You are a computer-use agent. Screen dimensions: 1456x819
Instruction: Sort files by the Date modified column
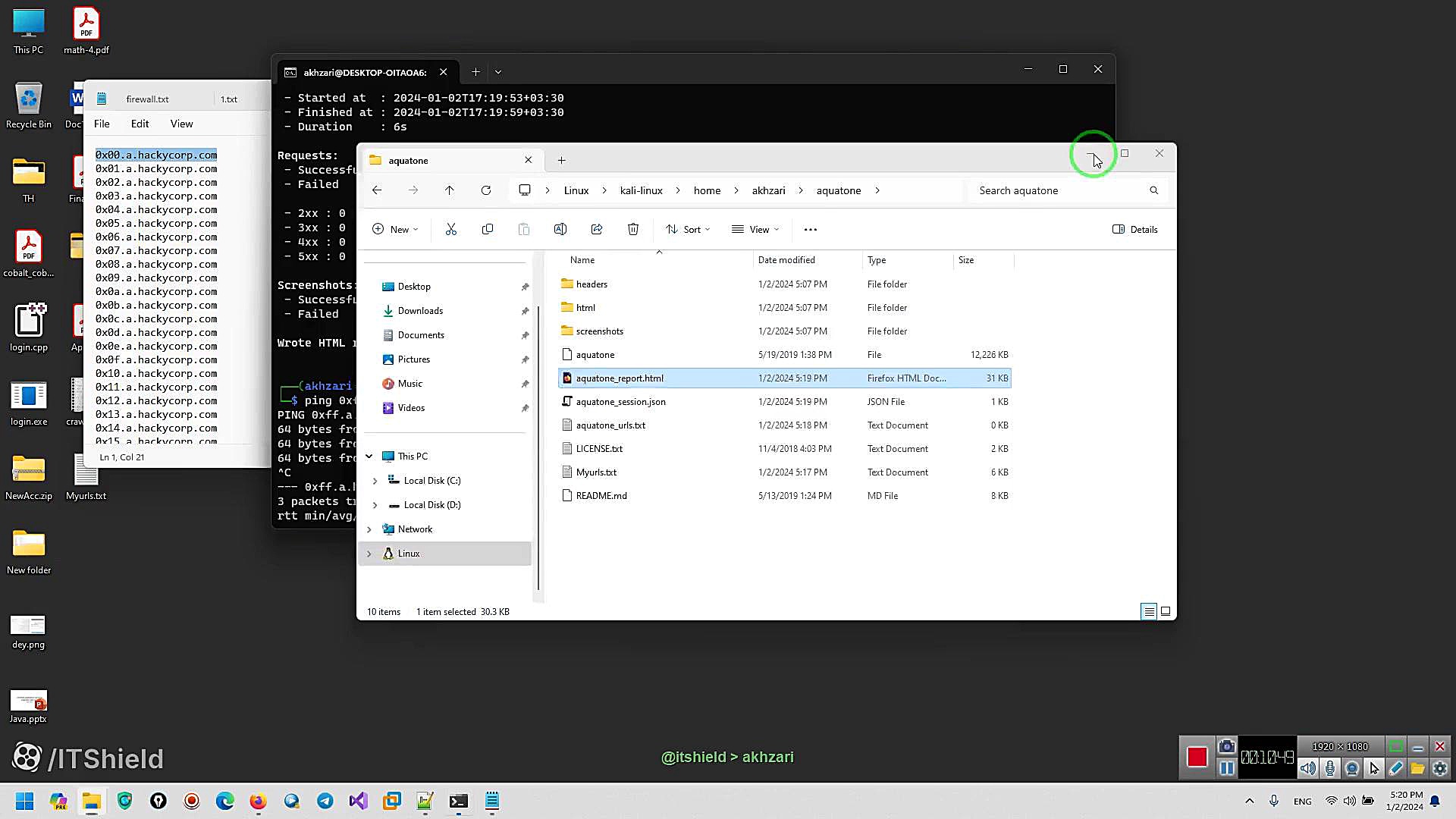(x=786, y=260)
